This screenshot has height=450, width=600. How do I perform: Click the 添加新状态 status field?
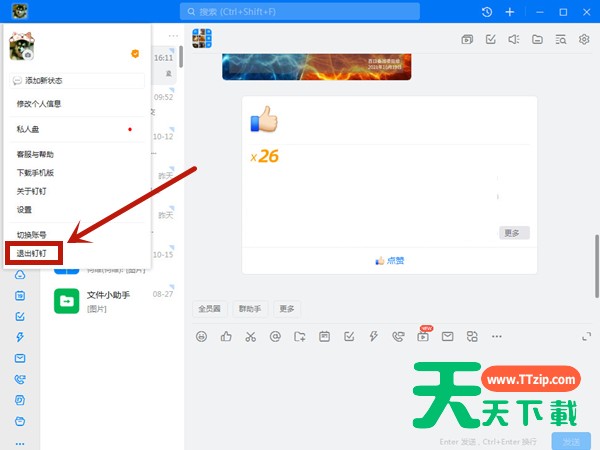point(77,81)
